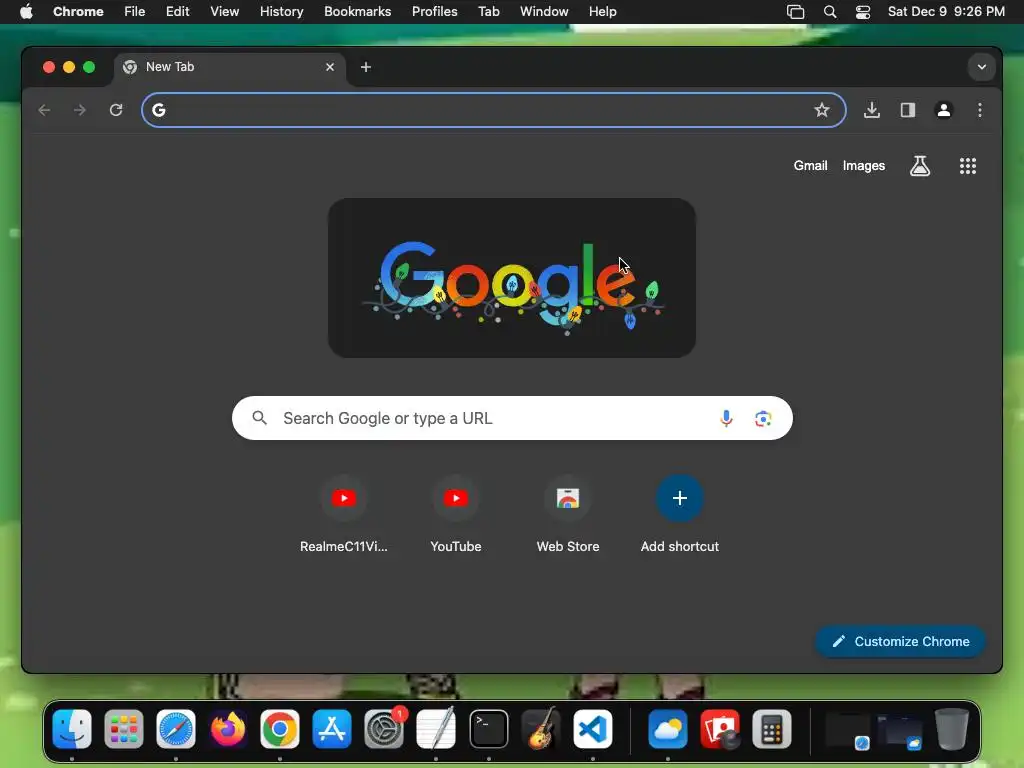
Task: Close the New Tab tab
Action: pos(330,67)
